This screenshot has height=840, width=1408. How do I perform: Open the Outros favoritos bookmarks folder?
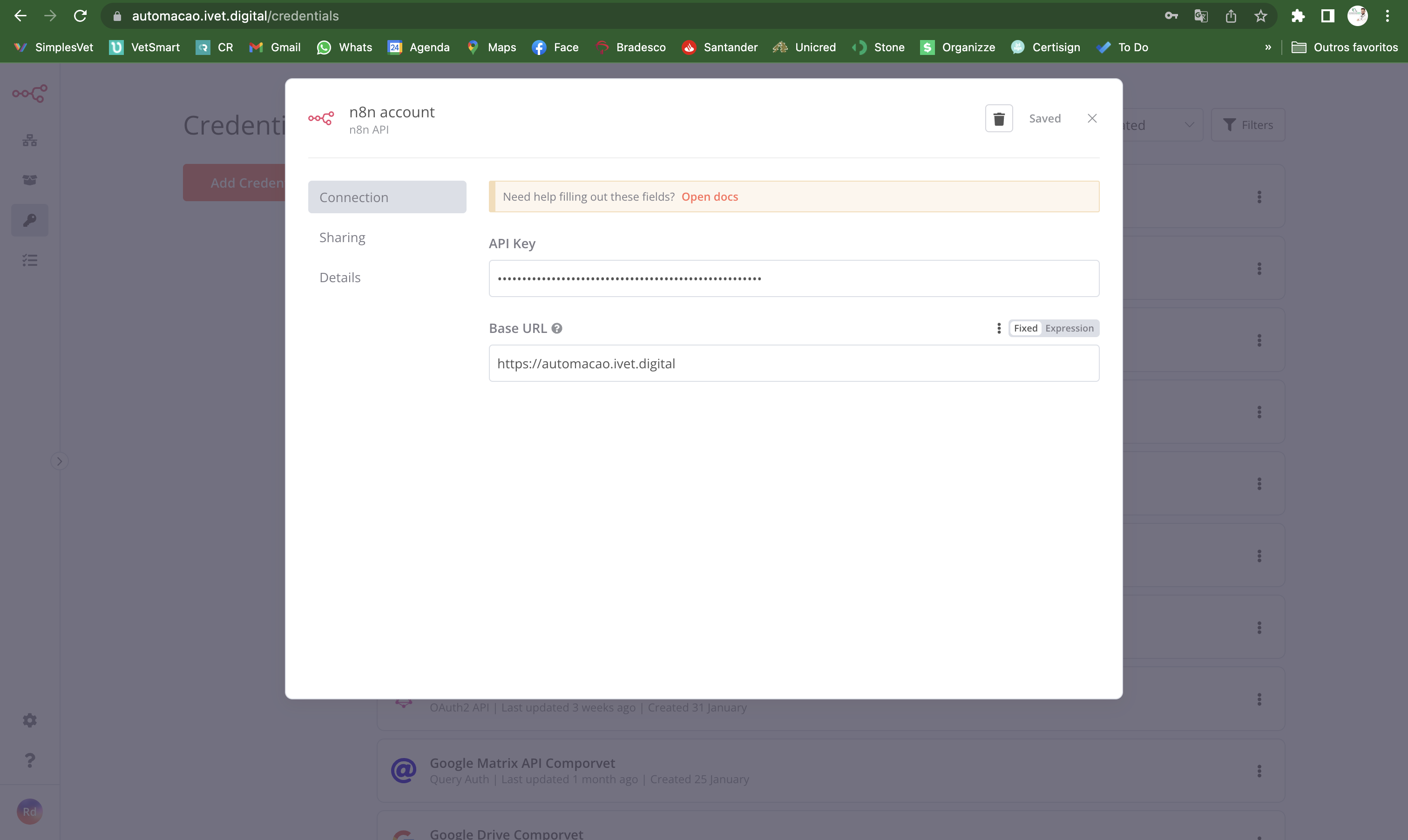[x=1345, y=47]
